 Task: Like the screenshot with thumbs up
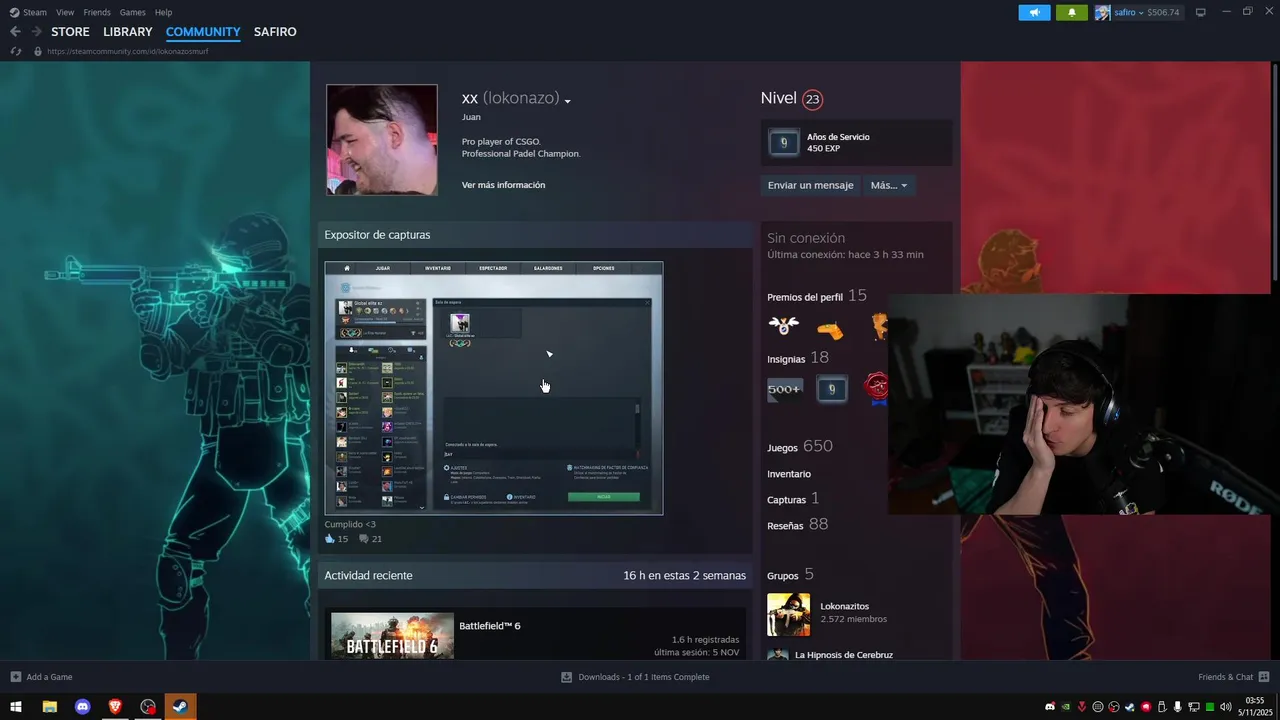tap(329, 539)
